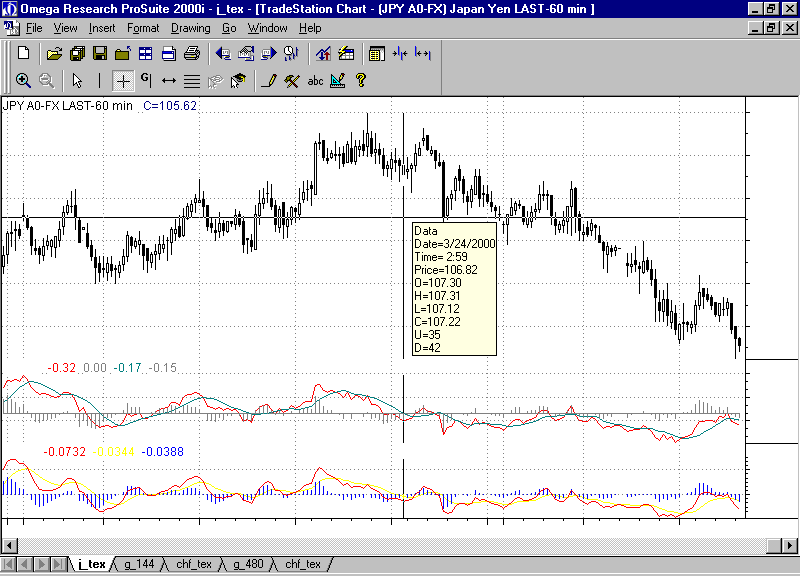Click the greyed zoom out magnifier
The image size is (800, 576).
tap(46, 81)
